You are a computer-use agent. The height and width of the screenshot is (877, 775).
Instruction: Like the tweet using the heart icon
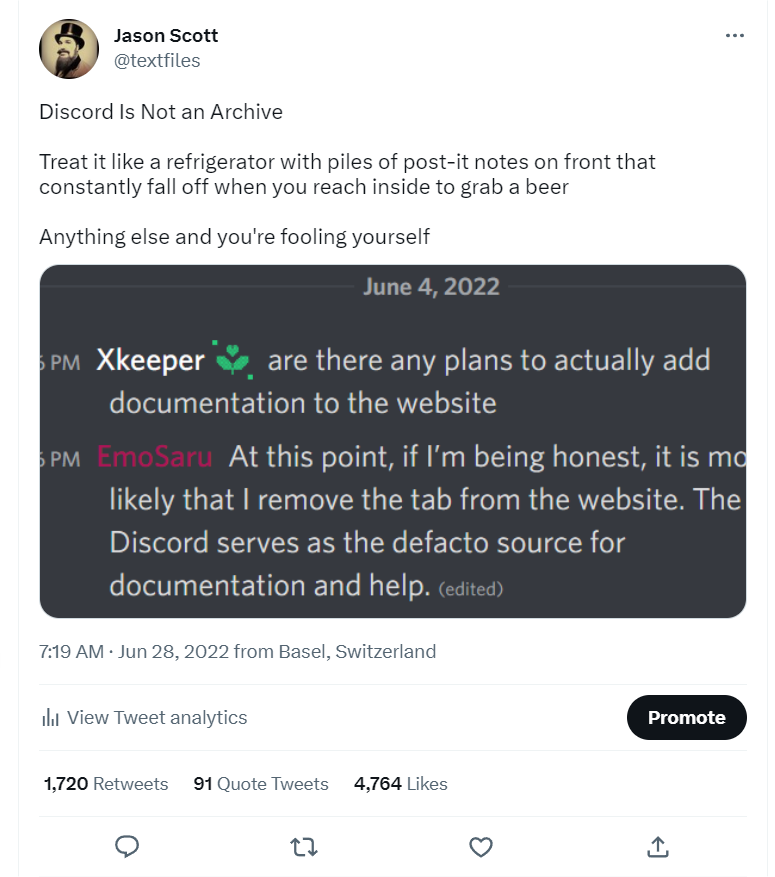click(x=480, y=846)
